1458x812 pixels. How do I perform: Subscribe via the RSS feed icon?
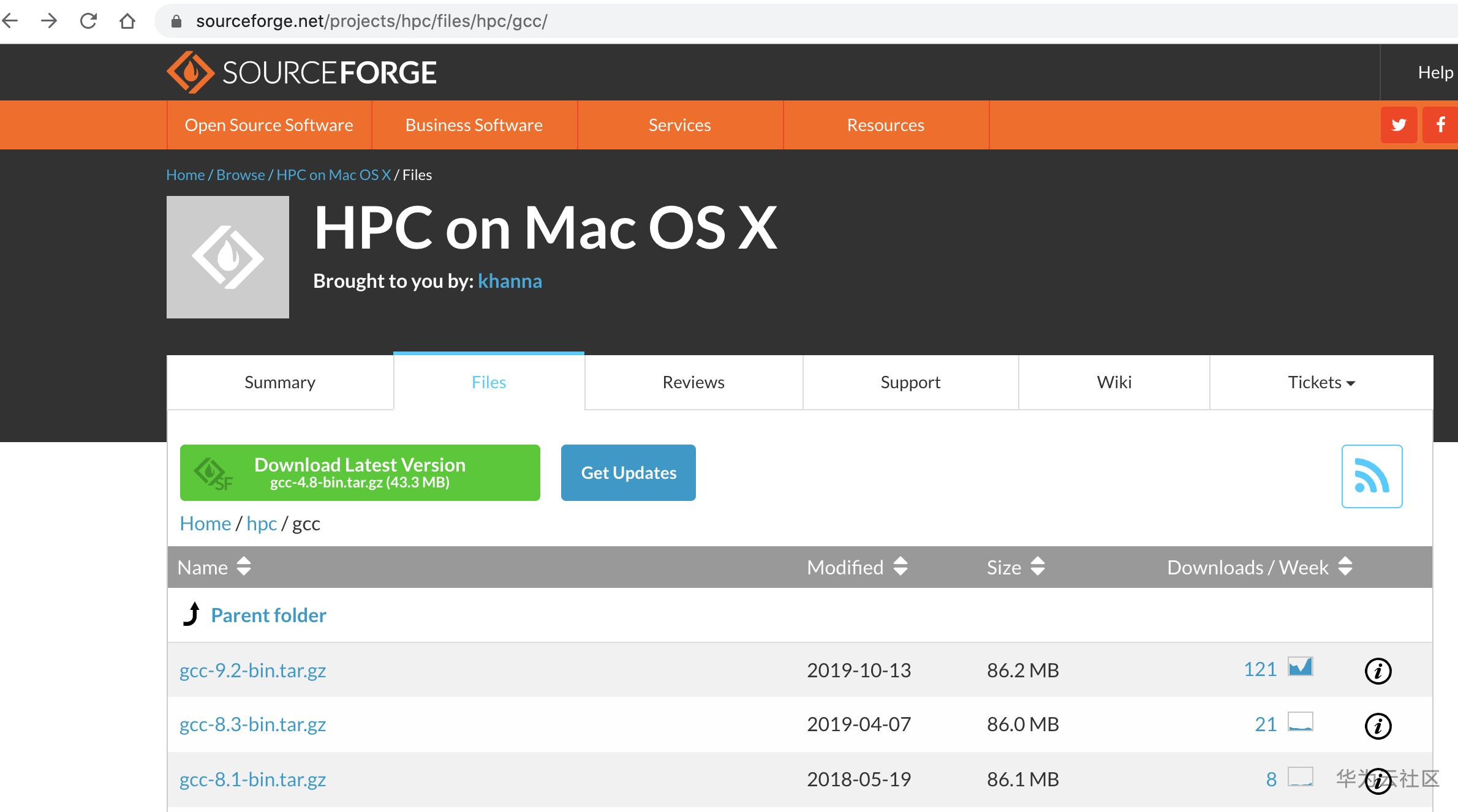pos(1372,476)
